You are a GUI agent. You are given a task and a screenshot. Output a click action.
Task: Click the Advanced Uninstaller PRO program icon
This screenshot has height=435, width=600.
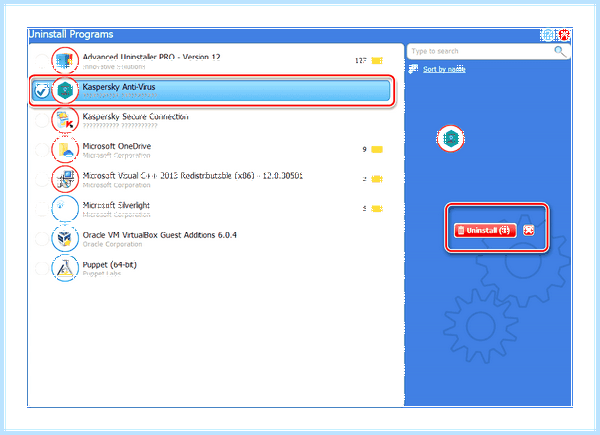click(65, 60)
